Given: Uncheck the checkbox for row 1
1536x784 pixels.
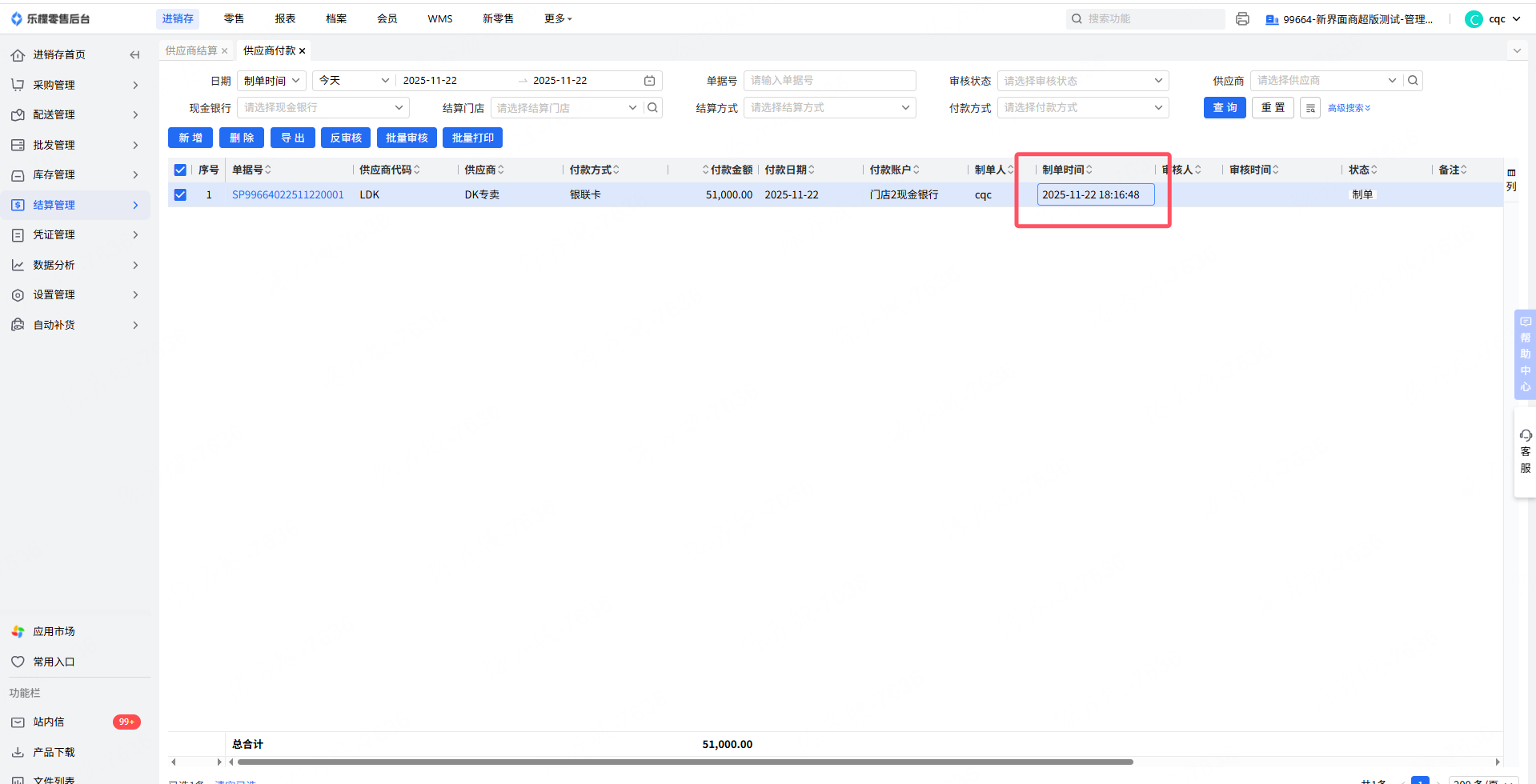Looking at the screenshot, I should tap(180, 194).
